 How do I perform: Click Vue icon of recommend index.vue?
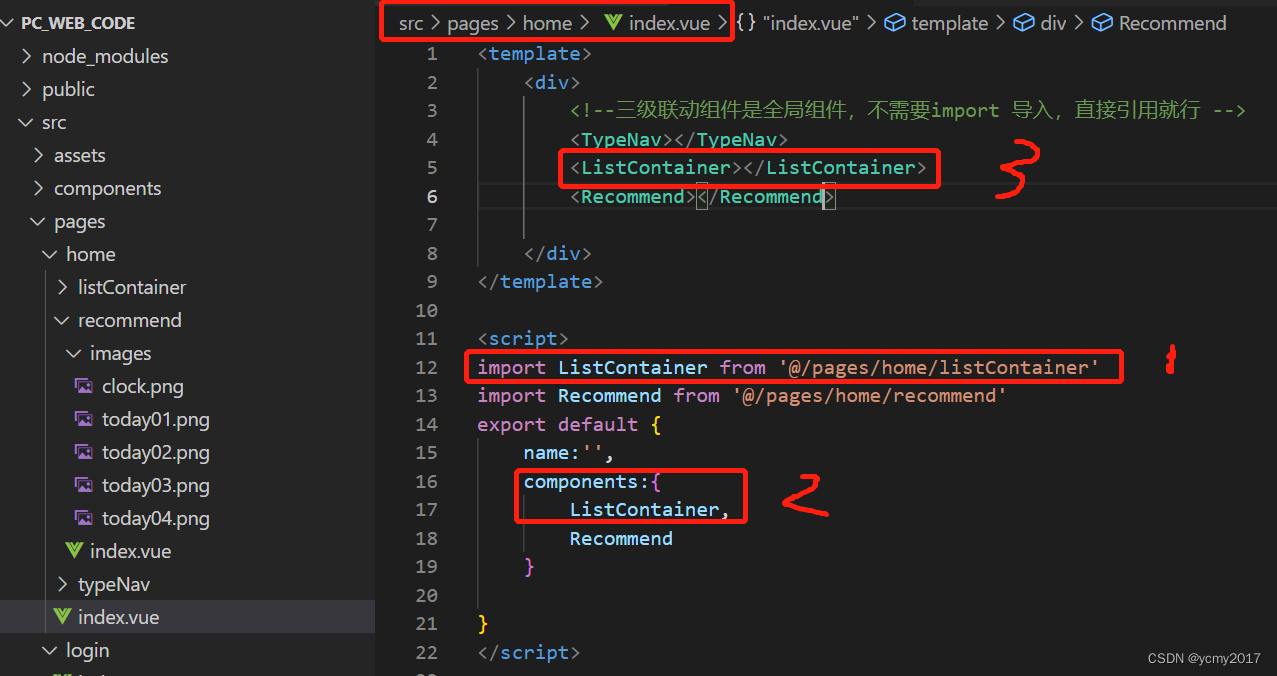pos(73,551)
